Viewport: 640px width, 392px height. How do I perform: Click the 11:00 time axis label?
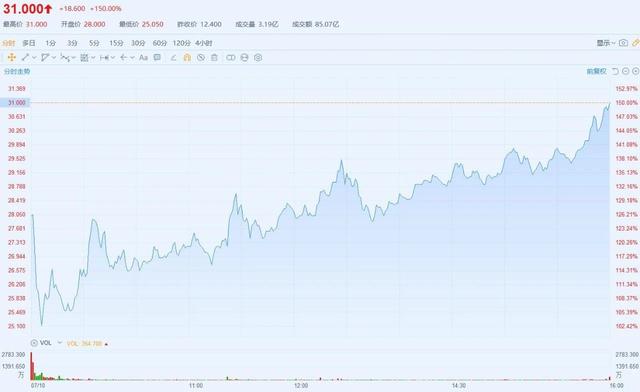[x=196, y=385]
